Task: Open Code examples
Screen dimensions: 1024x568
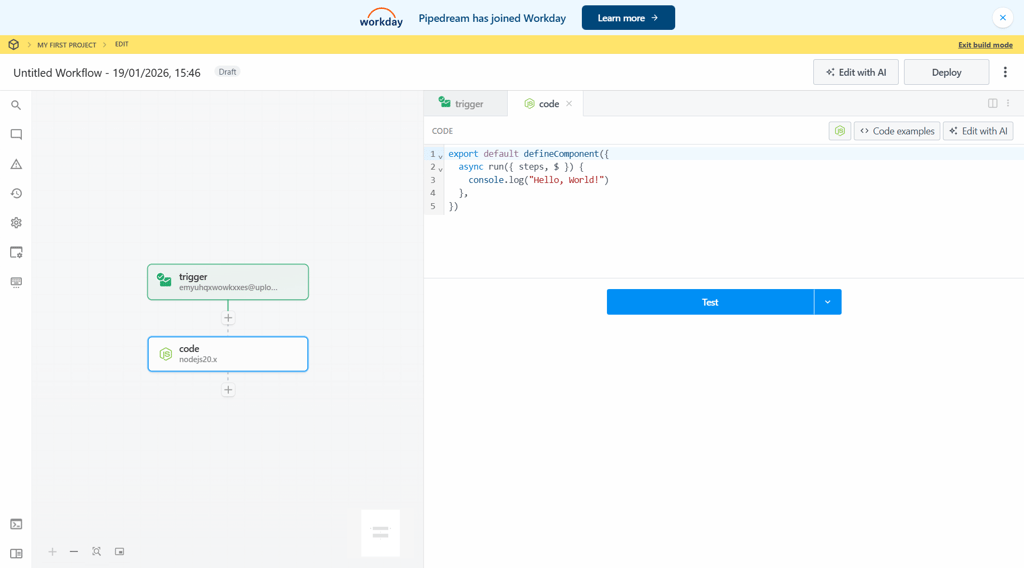Action: click(897, 131)
